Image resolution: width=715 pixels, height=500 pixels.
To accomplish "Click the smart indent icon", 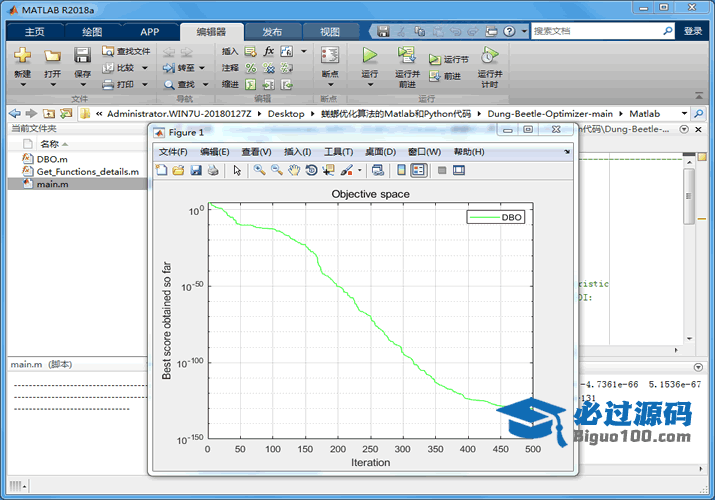I will (x=250, y=84).
